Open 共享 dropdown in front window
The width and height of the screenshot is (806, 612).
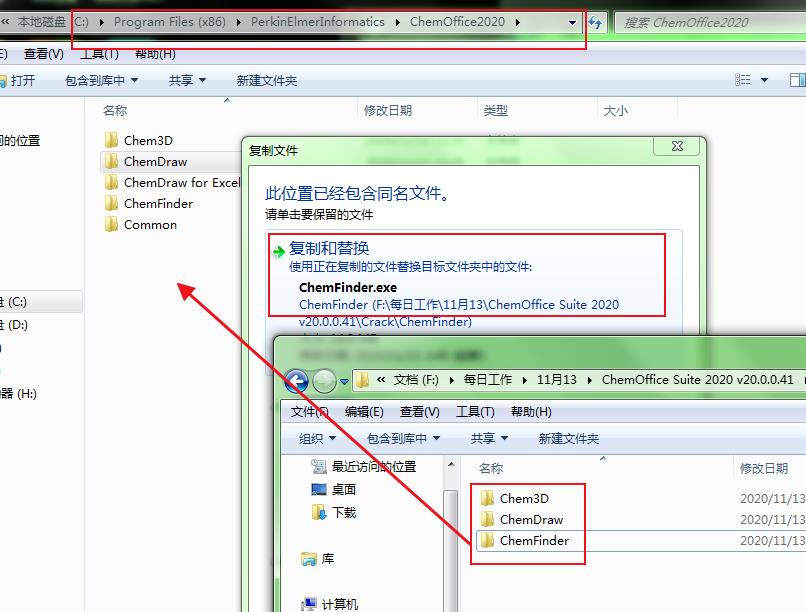489,438
